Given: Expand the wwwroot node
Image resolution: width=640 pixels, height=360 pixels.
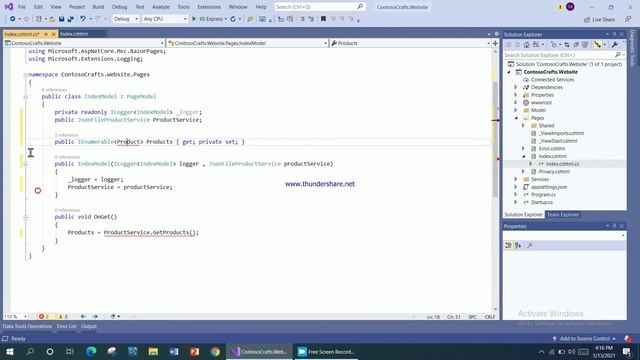Looking at the screenshot, I should [516, 102].
